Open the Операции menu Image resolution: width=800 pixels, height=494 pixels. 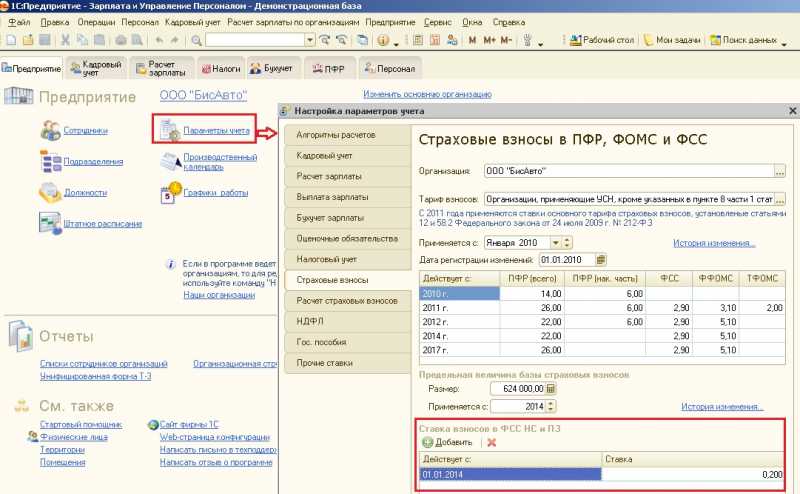click(96, 22)
